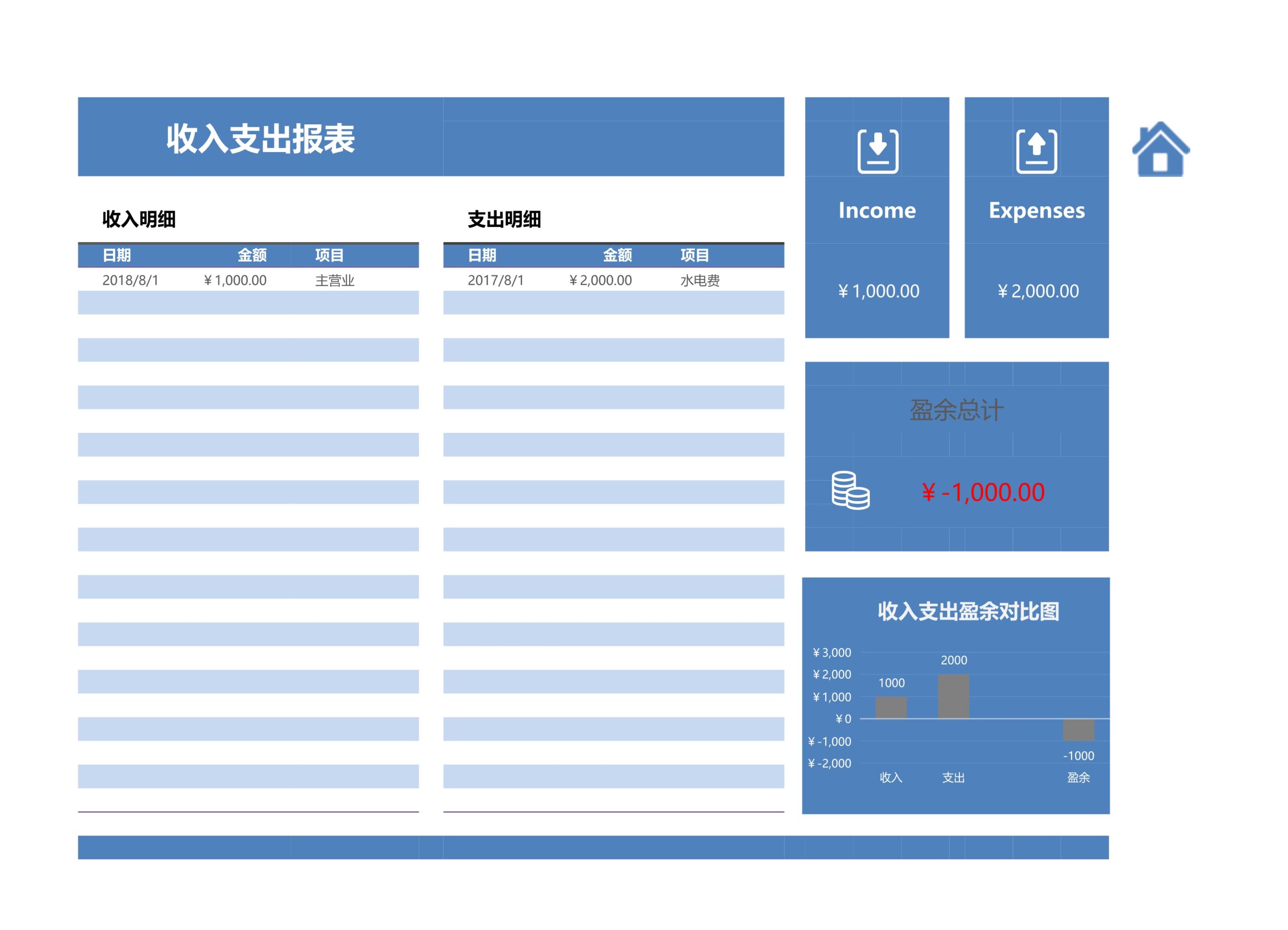Screen dimensions: 1288x930
Task: Click the ¥3,000 axis label
Action: pyautogui.click(x=831, y=653)
